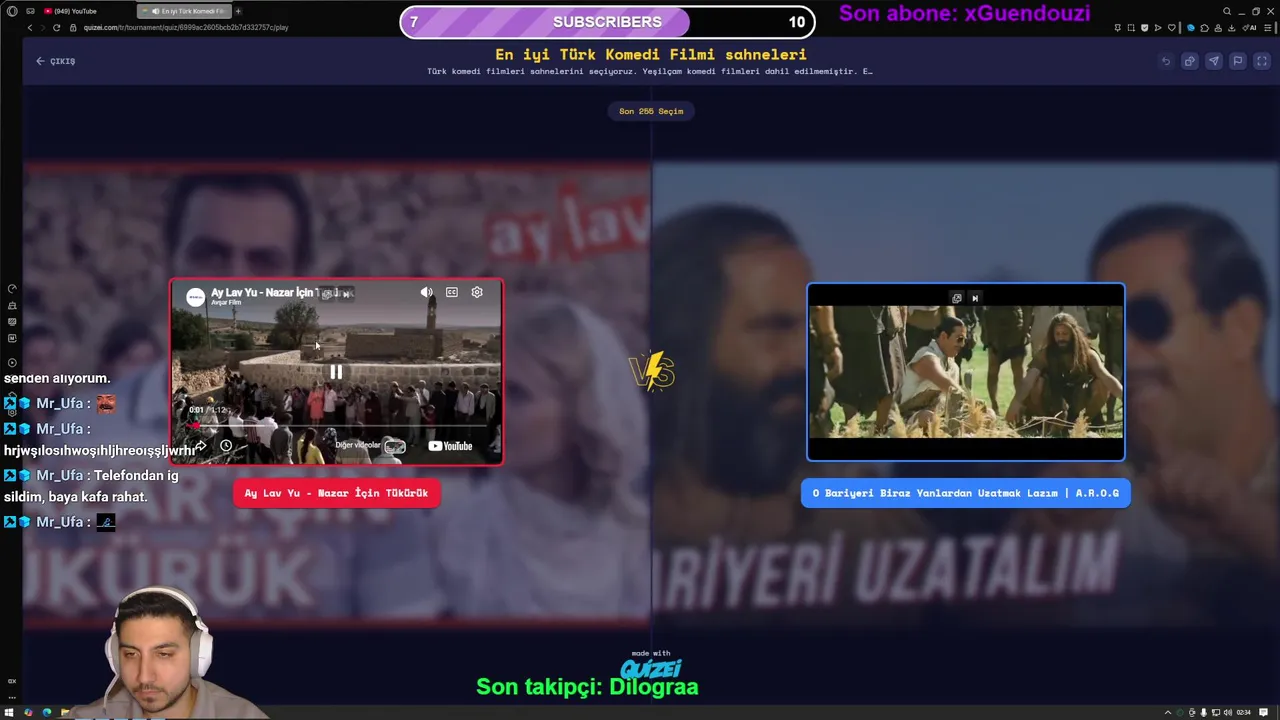This screenshot has width=1280, height=720.
Task: Click the snapshot crop icon in the browser toolbar
Action: (x=1131, y=28)
